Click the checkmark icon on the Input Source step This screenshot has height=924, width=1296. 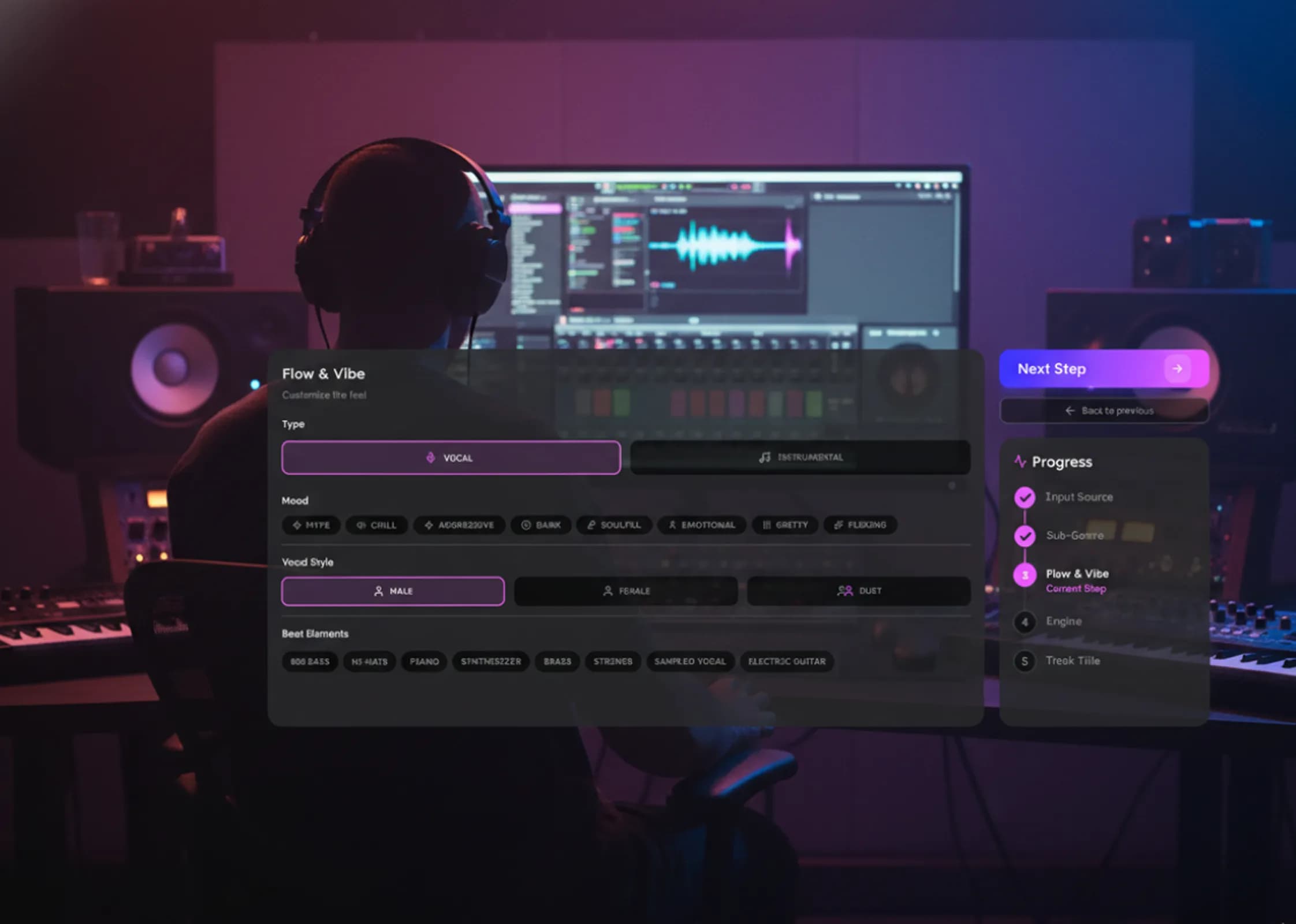coord(1025,497)
